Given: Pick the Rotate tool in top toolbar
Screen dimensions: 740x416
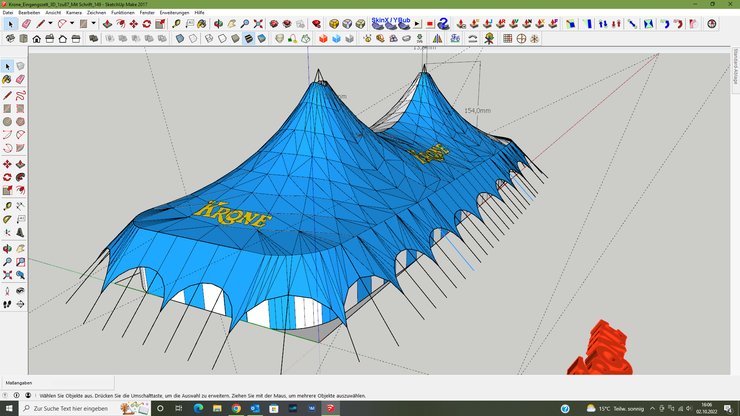Looking at the screenshot, I should [147, 24].
